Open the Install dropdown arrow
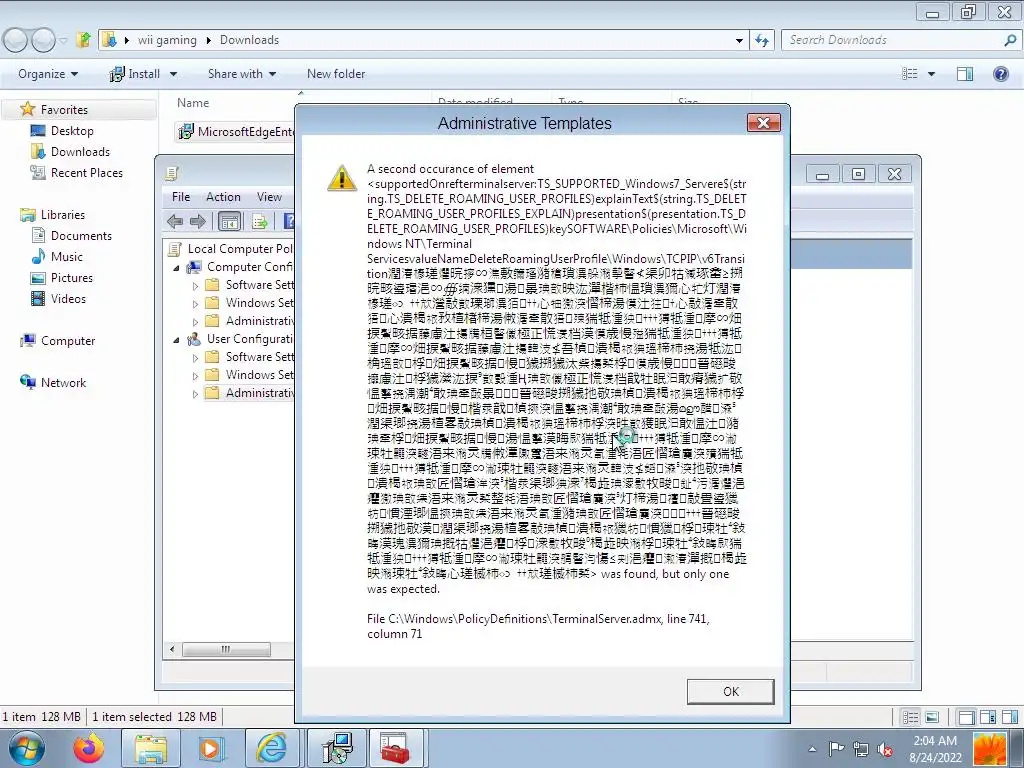The width and height of the screenshot is (1024, 768). 174,74
